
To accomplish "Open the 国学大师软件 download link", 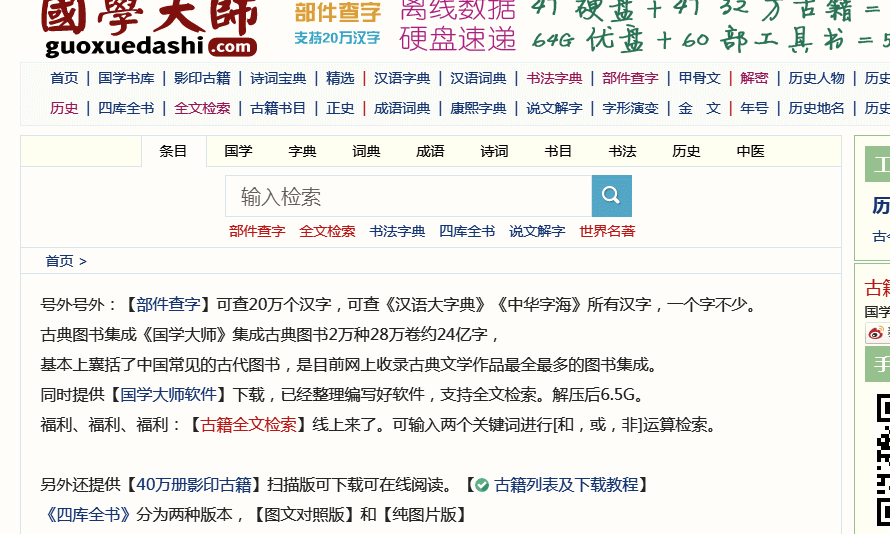I will tap(168, 394).
